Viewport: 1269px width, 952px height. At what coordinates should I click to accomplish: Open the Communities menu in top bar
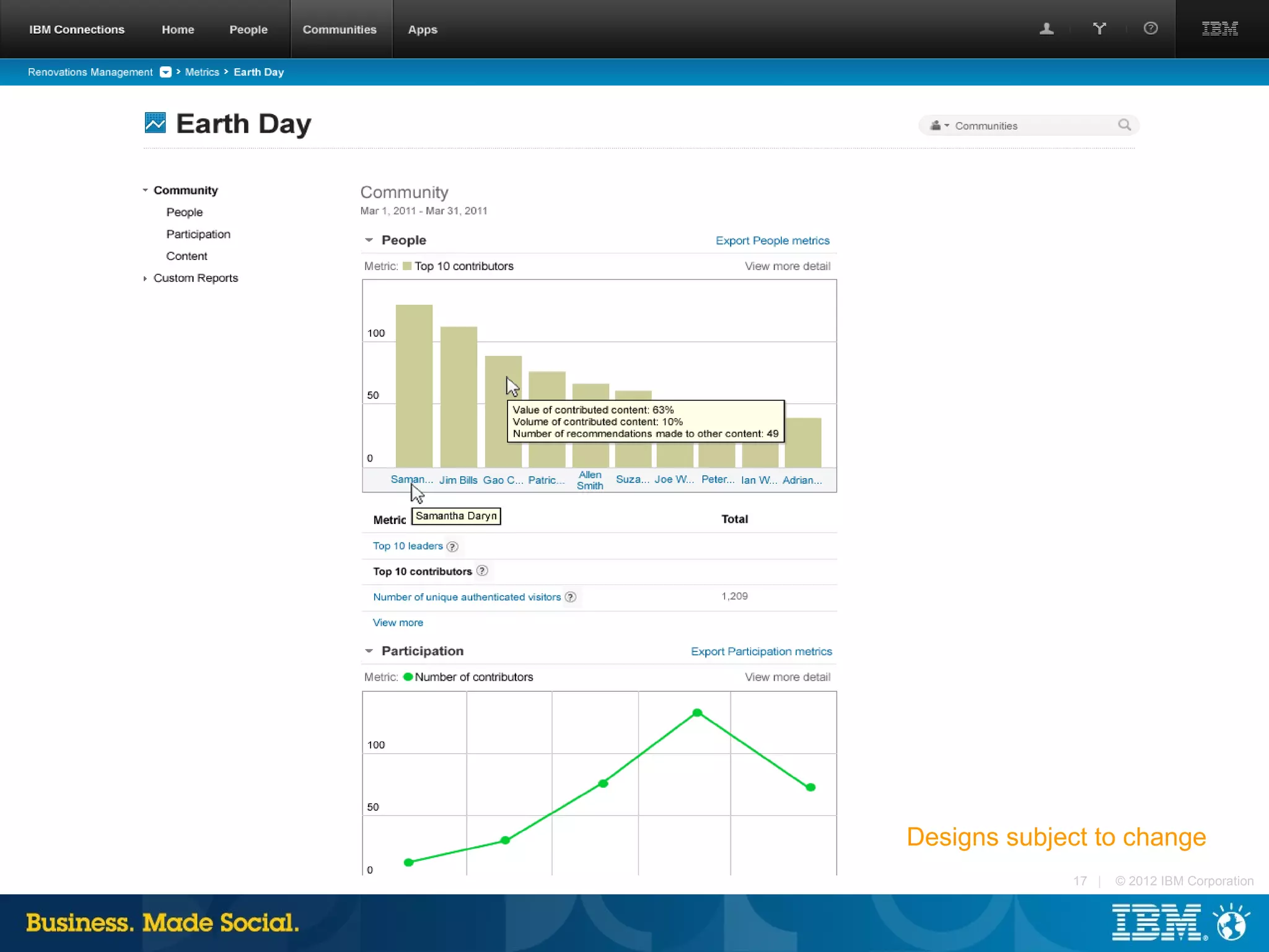340,29
